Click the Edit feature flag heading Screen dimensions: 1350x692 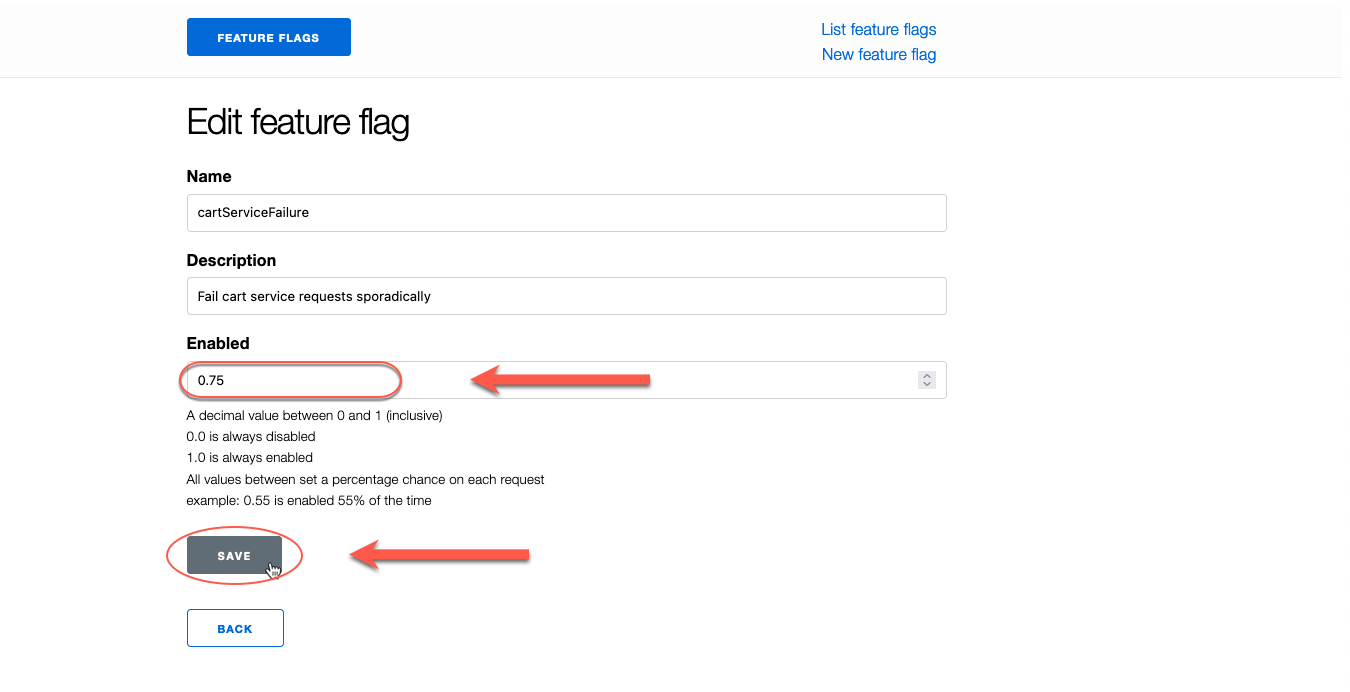pos(298,123)
